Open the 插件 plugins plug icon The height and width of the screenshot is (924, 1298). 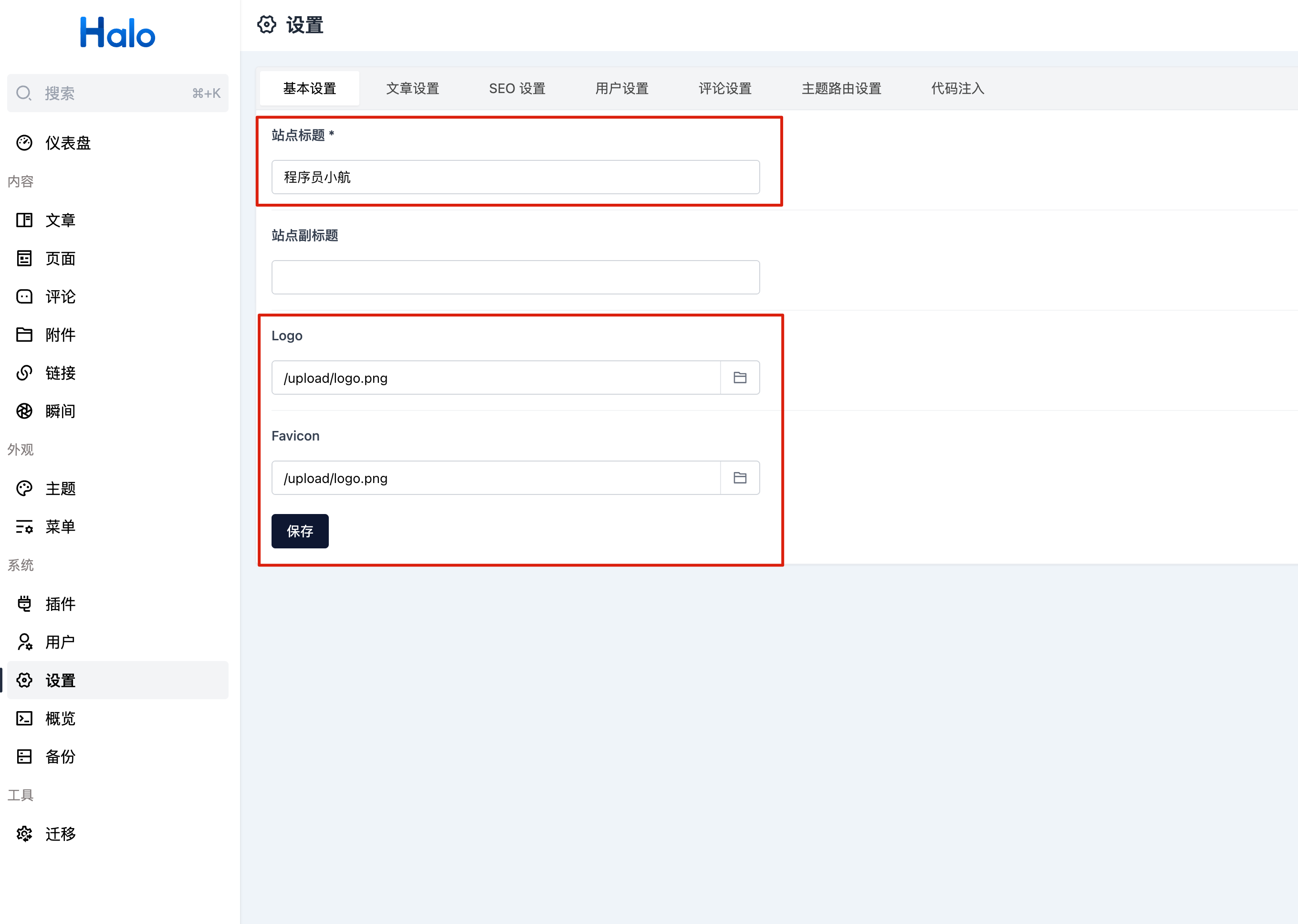click(x=24, y=604)
